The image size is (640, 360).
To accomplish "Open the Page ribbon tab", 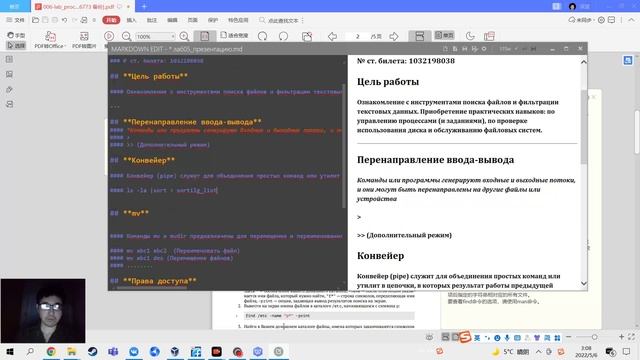I will click(193, 20).
